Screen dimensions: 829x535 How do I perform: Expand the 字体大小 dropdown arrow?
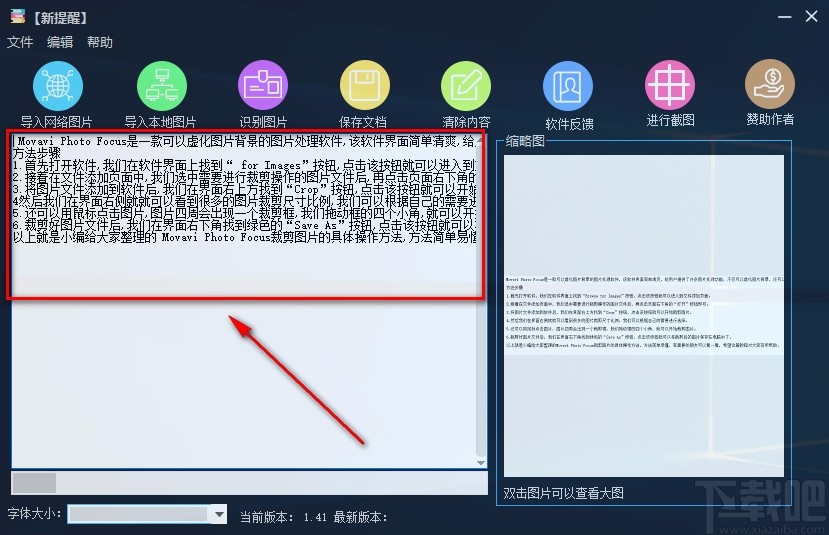[x=218, y=514]
